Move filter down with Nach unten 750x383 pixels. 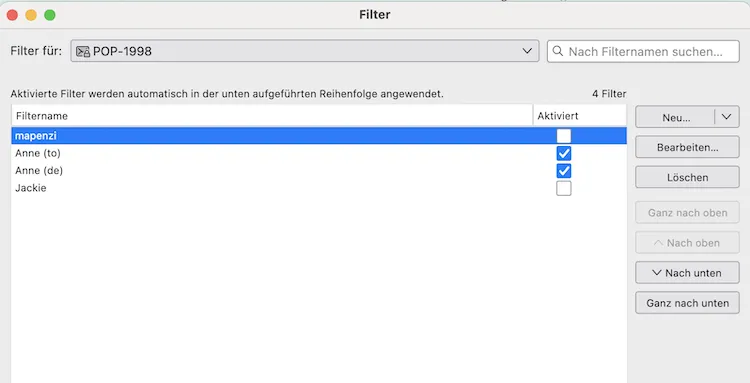pos(687,273)
